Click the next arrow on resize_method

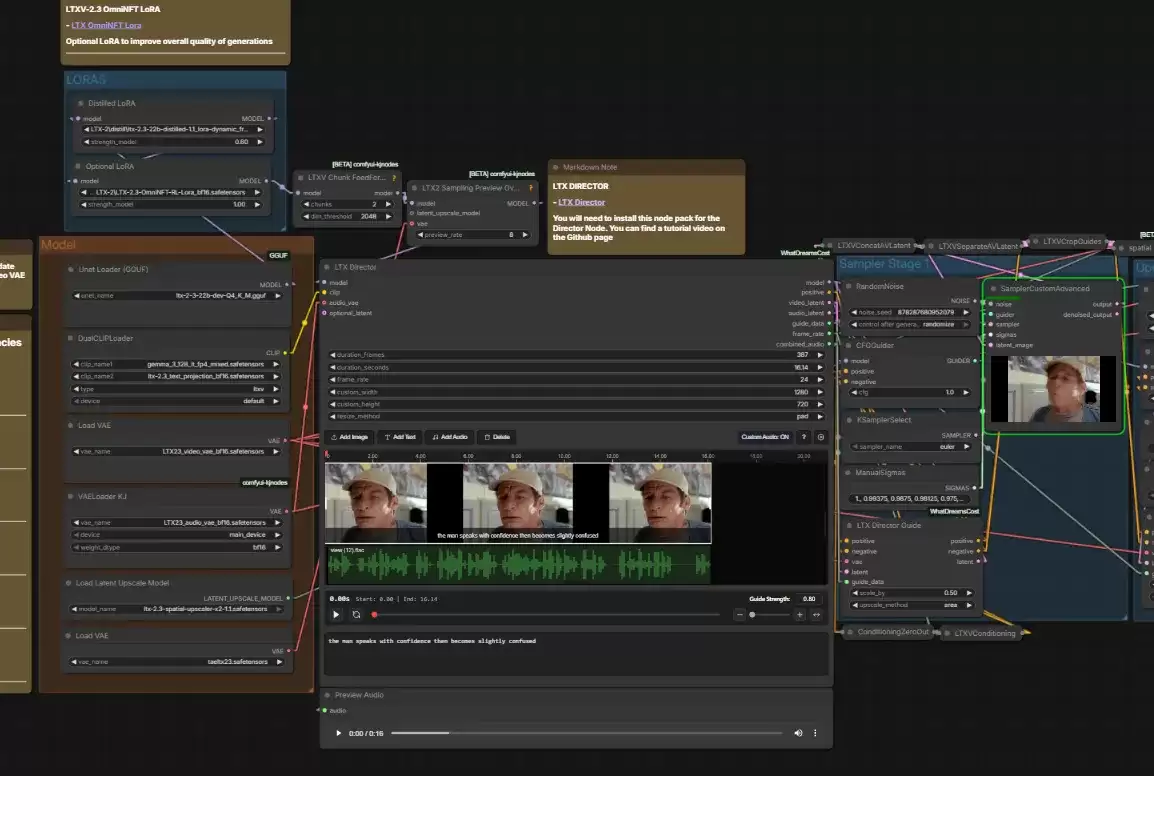pyautogui.click(x=820, y=416)
